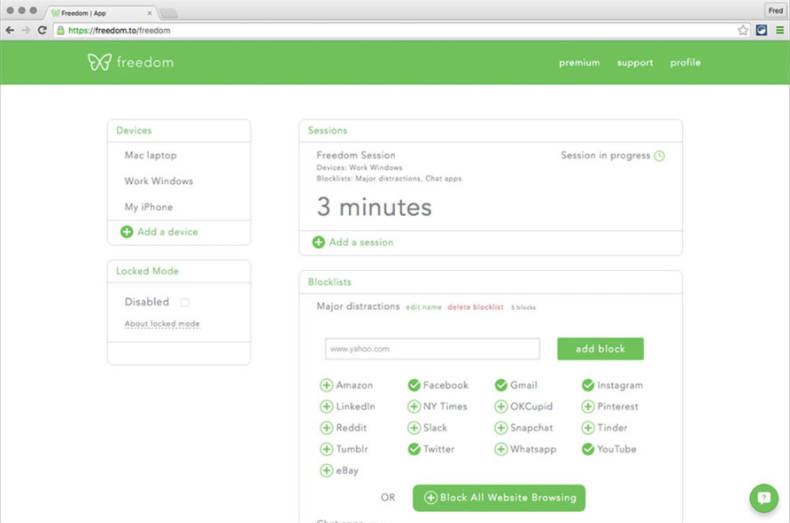The image size is (790, 523).
Task: Toggle the Locked Mode Disabled checkbox
Action: coord(185,302)
